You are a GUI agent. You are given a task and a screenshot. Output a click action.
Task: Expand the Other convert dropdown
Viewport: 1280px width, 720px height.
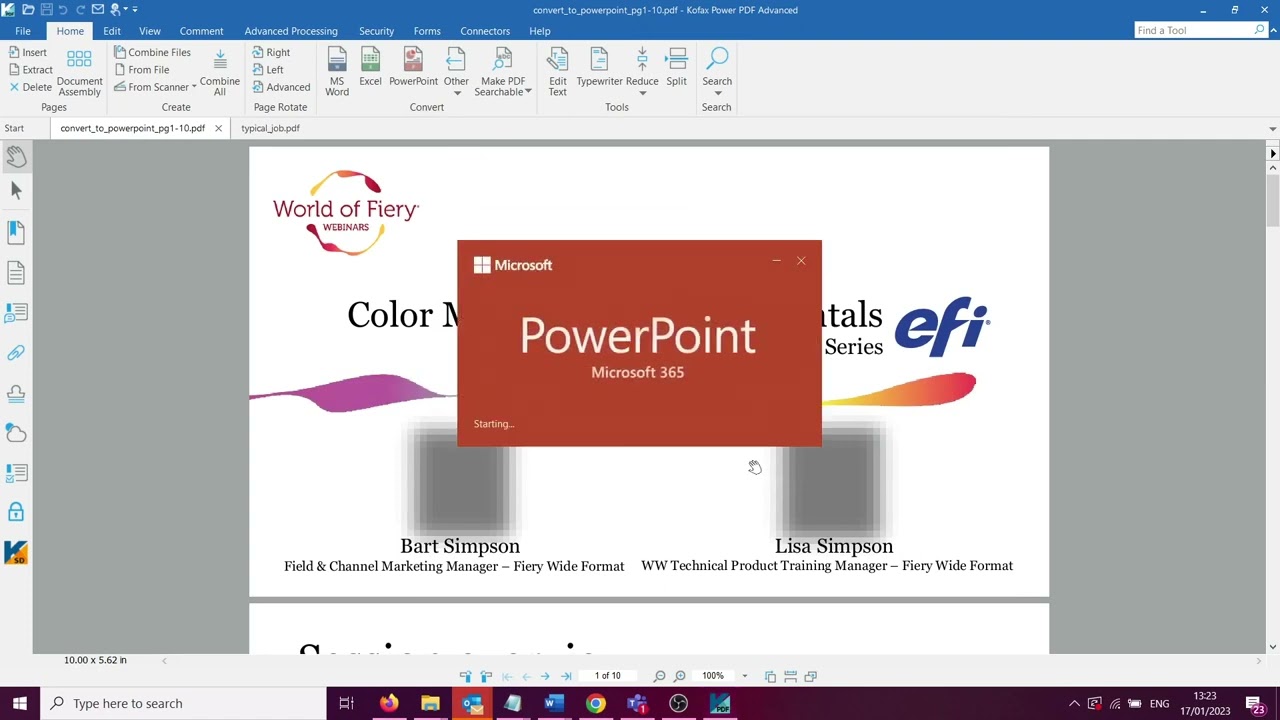pyautogui.click(x=457, y=93)
